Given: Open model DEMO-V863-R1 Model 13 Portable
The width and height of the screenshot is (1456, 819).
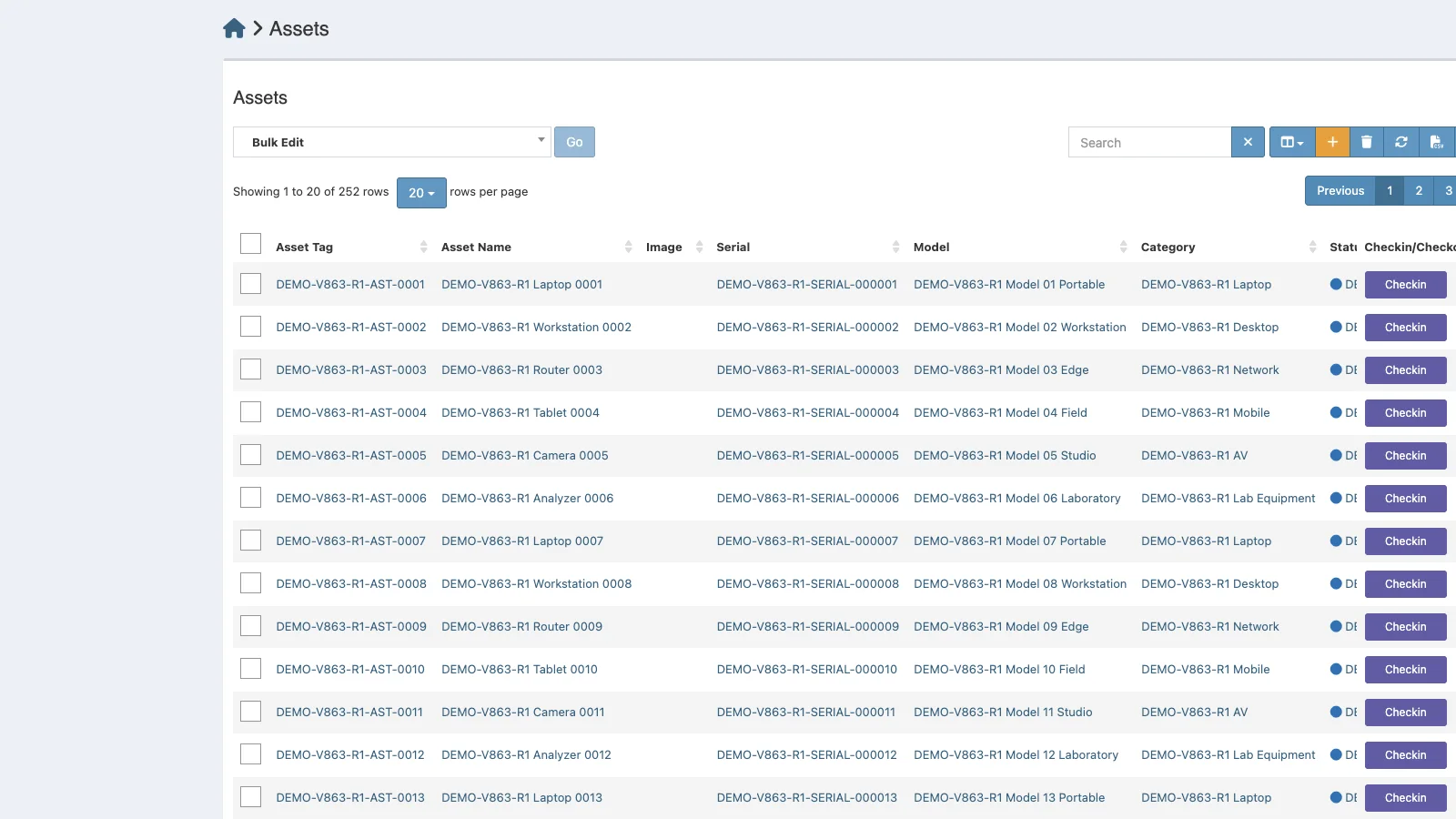Looking at the screenshot, I should [1009, 797].
